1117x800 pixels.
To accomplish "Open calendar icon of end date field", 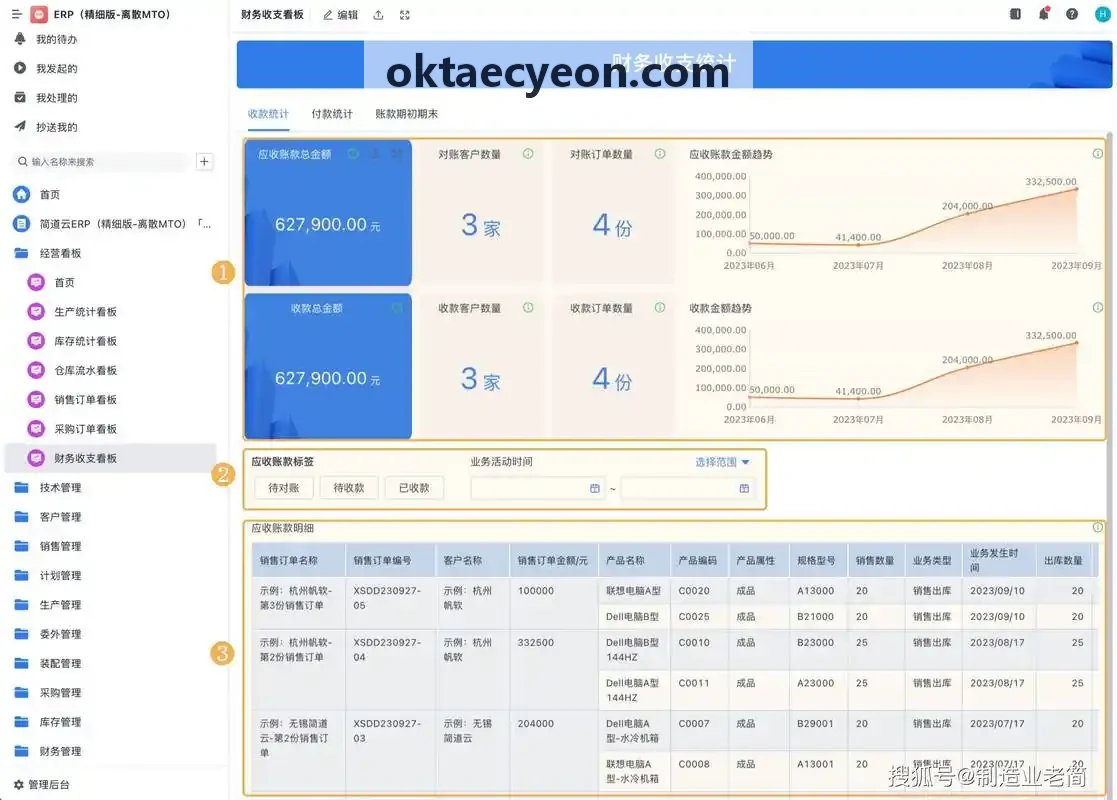I will pyautogui.click(x=744, y=488).
